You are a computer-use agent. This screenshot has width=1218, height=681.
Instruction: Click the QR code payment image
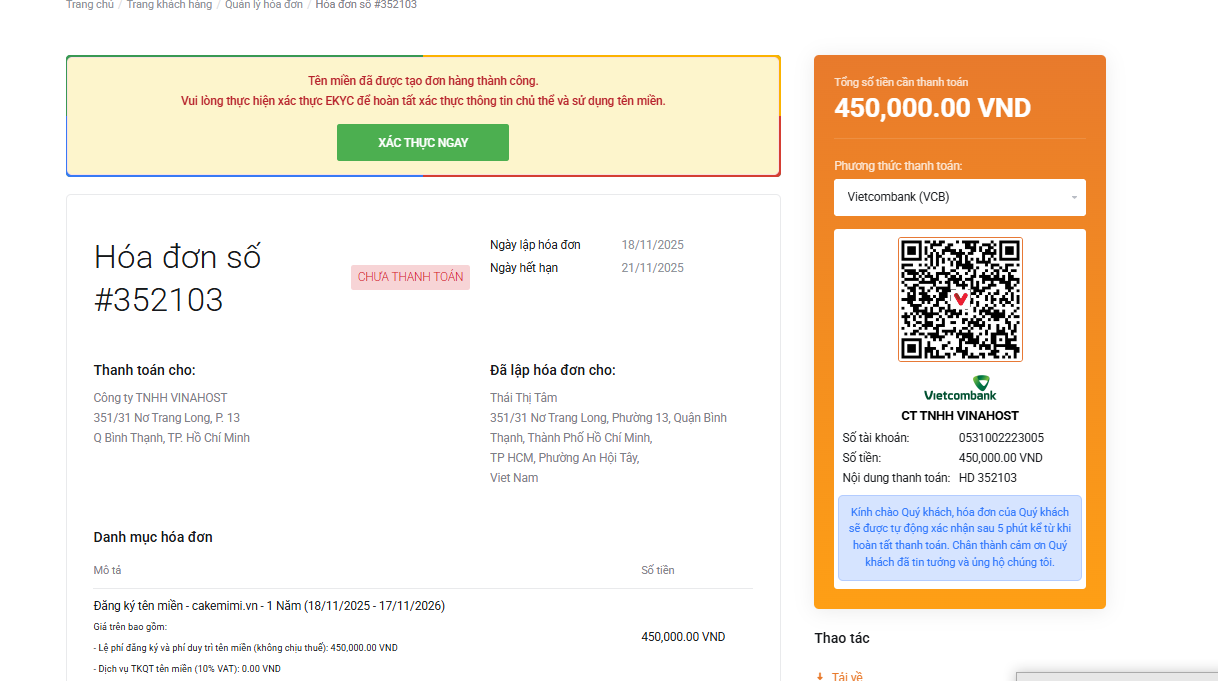[x=959, y=298]
